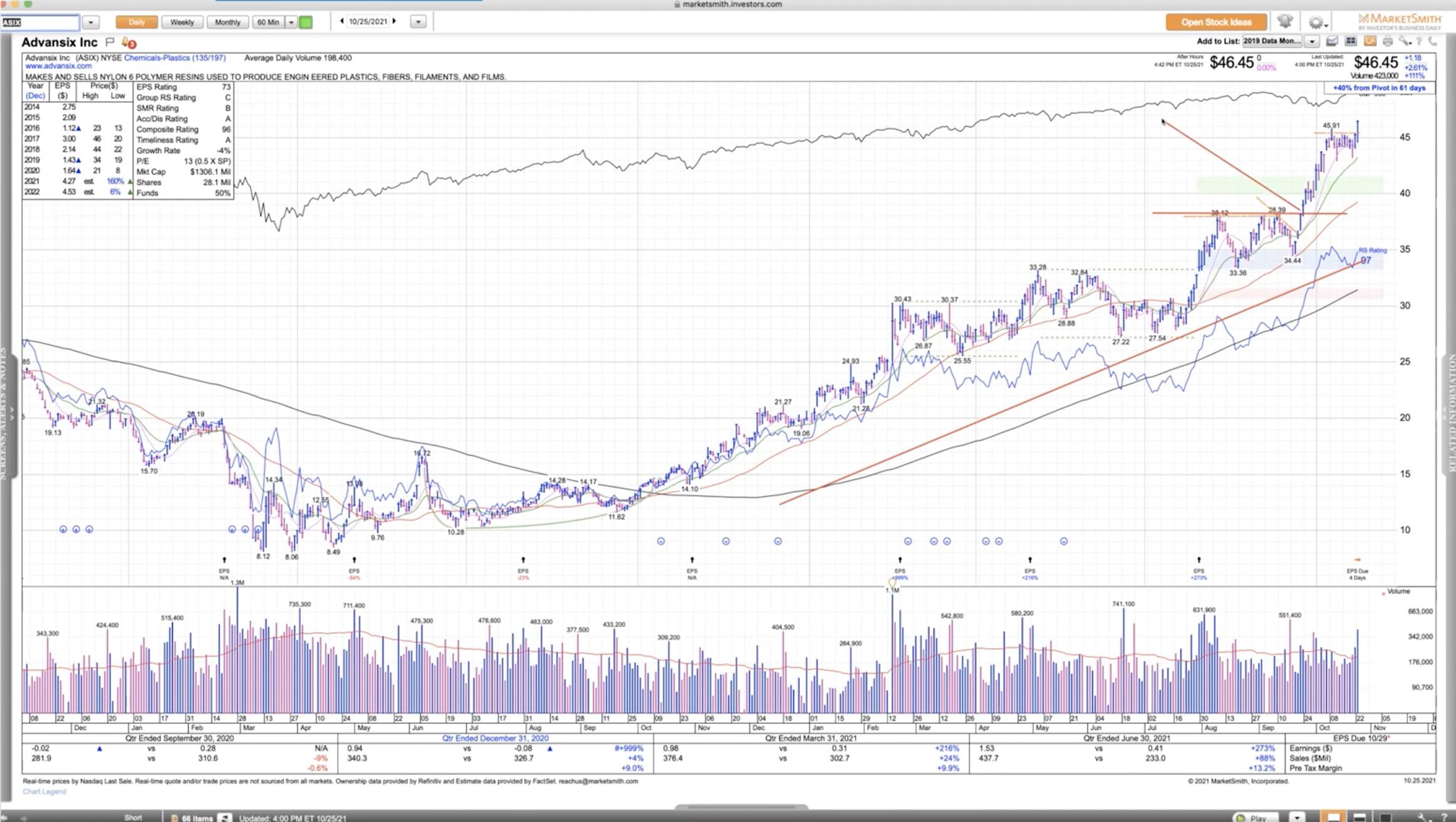Image resolution: width=1456 pixels, height=822 pixels.
Task: Click the printer icon
Action: point(1388,41)
